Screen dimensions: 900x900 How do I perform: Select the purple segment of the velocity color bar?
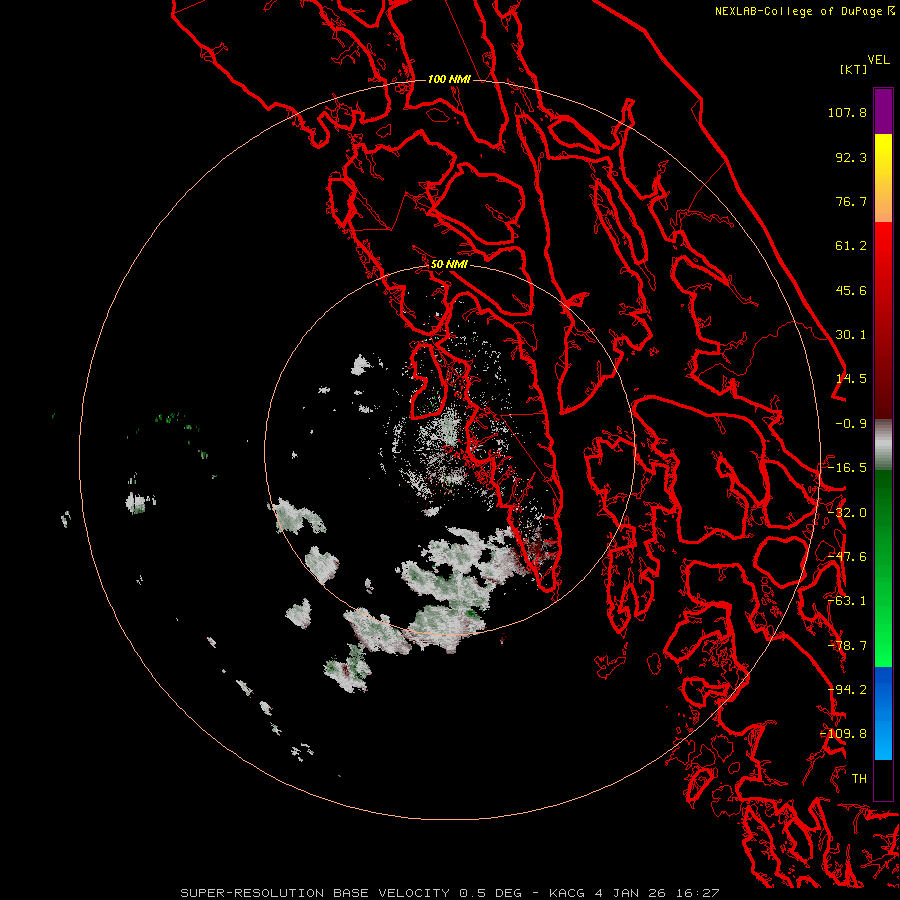(883, 111)
